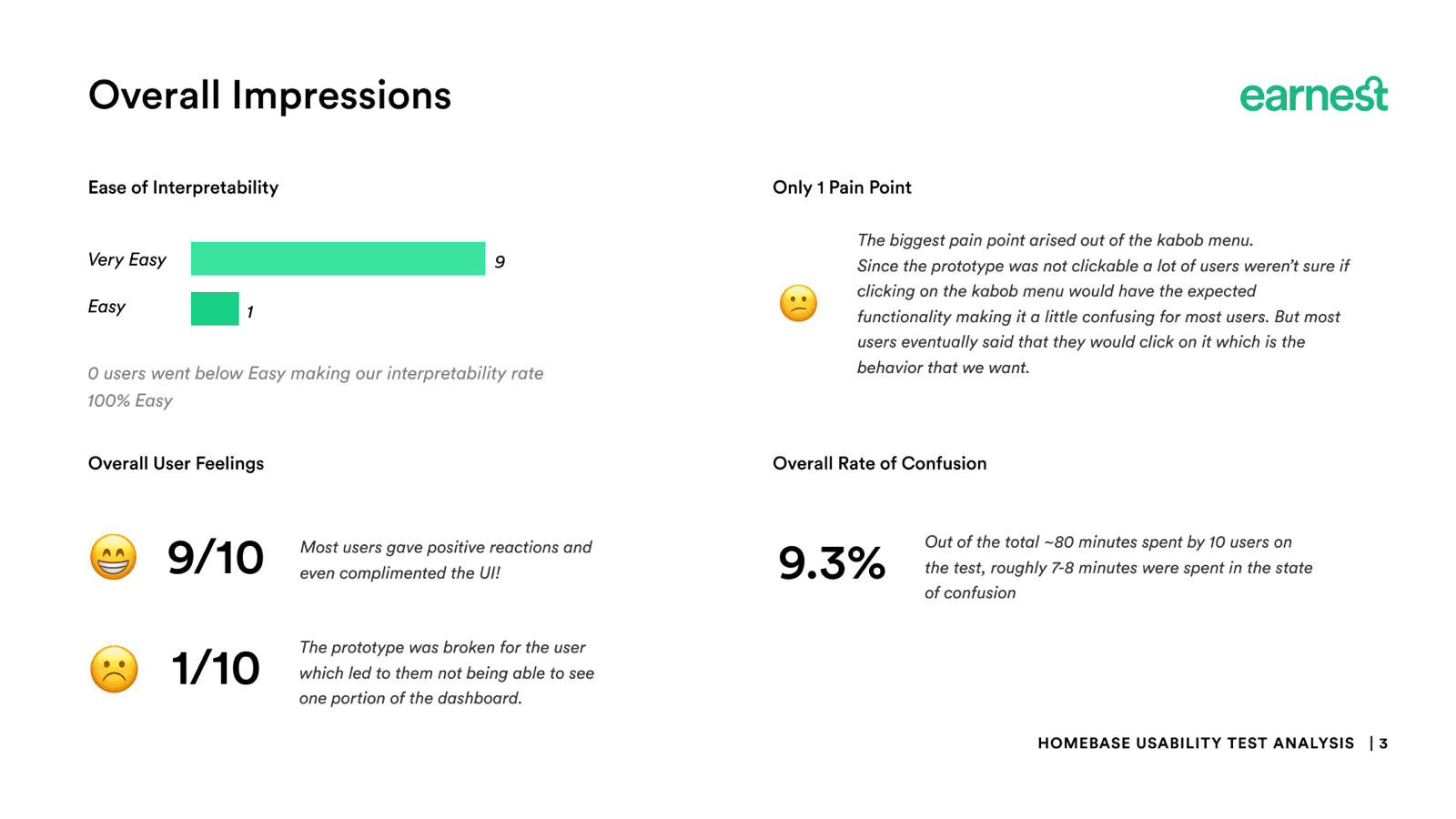The image size is (1456, 819).
Task: Click the Overall User Feelings heading
Action: (176, 463)
